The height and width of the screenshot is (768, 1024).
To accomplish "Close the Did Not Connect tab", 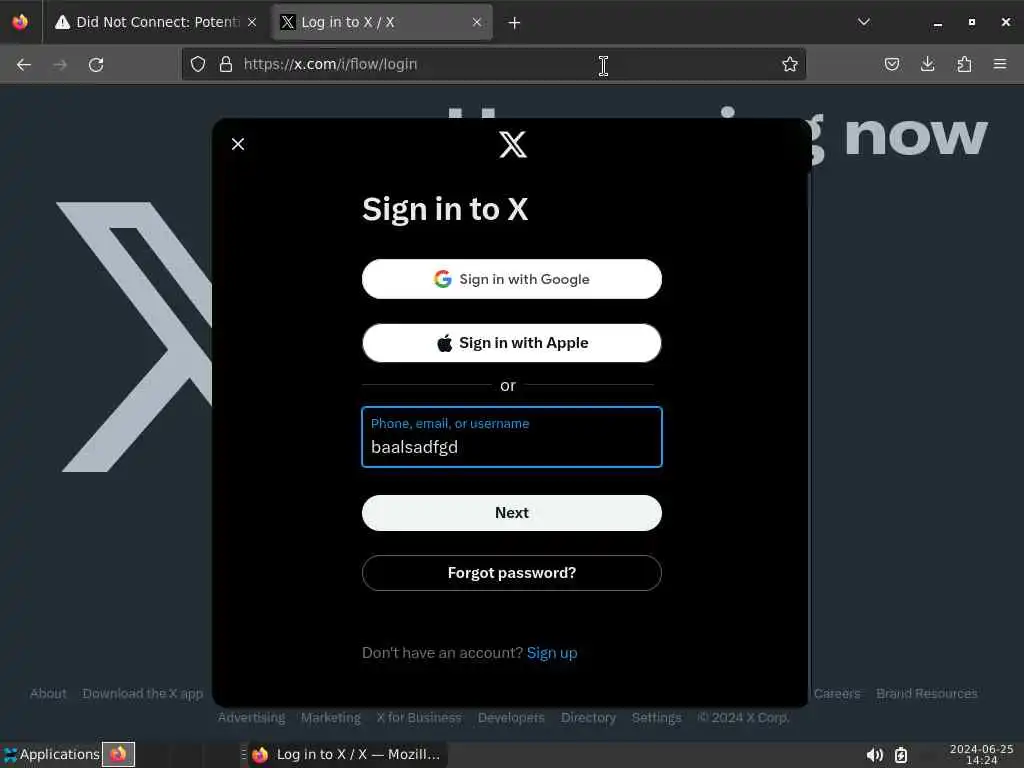I will point(251,22).
